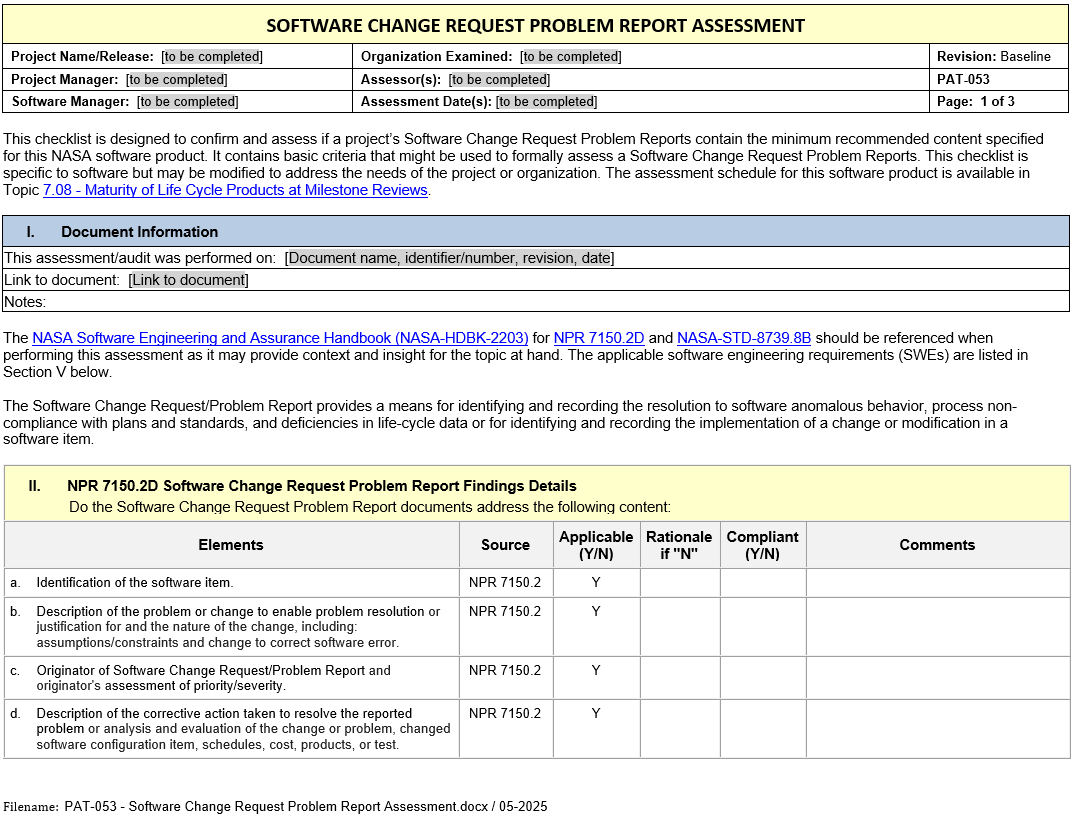
Task: Click the Source cell for Identification of software item
Action: point(505,582)
